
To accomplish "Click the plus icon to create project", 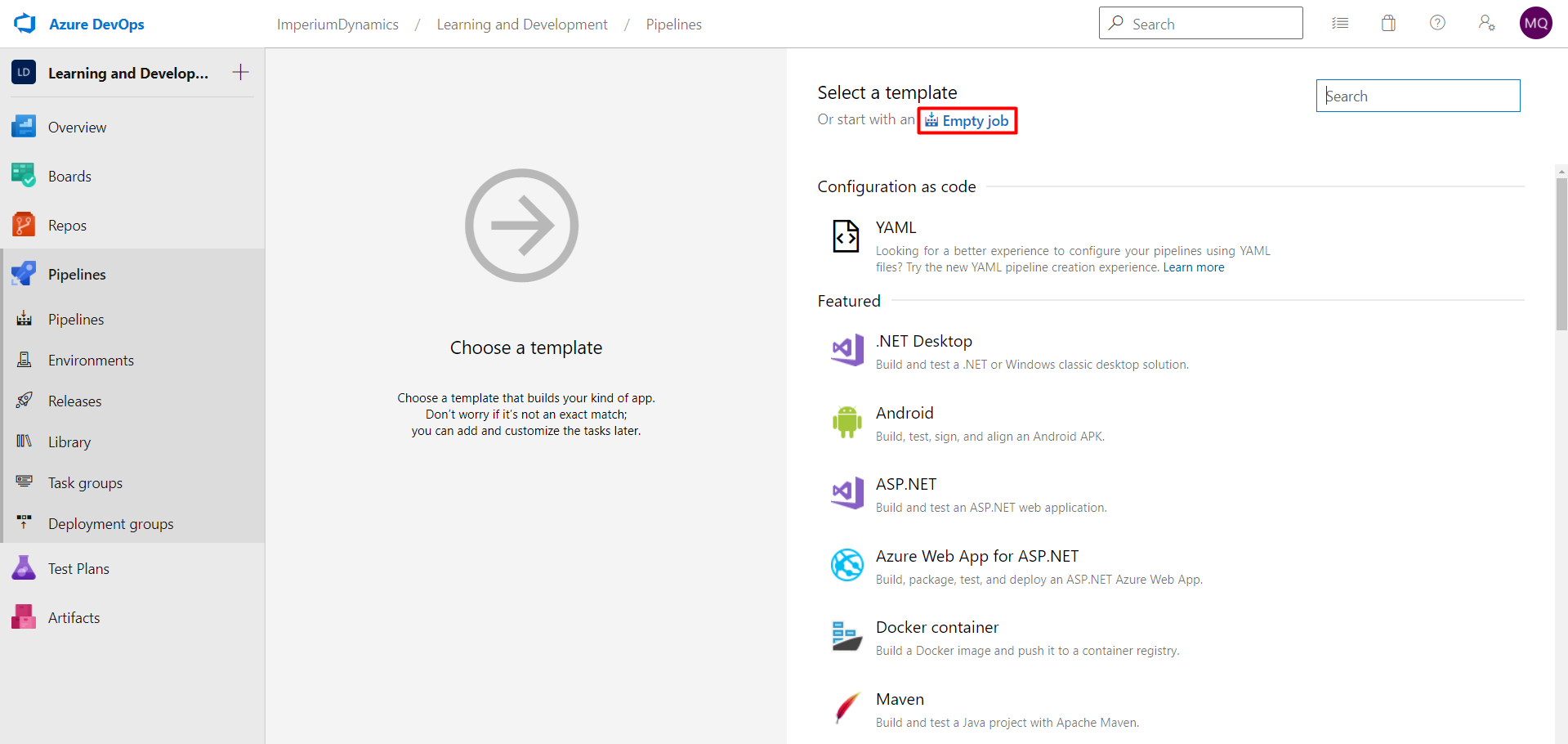I will pos(240,72).
